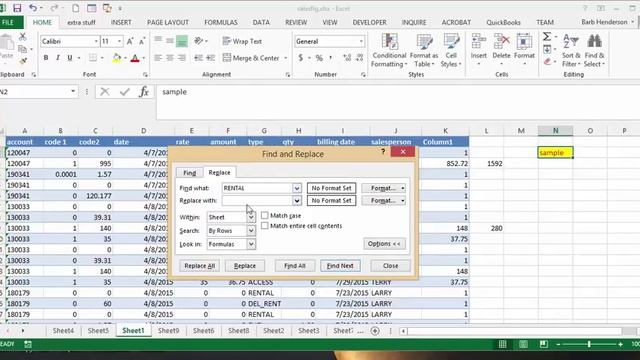Select column N header
Viewport: 640px width, 360px height.
click(555, 131)
